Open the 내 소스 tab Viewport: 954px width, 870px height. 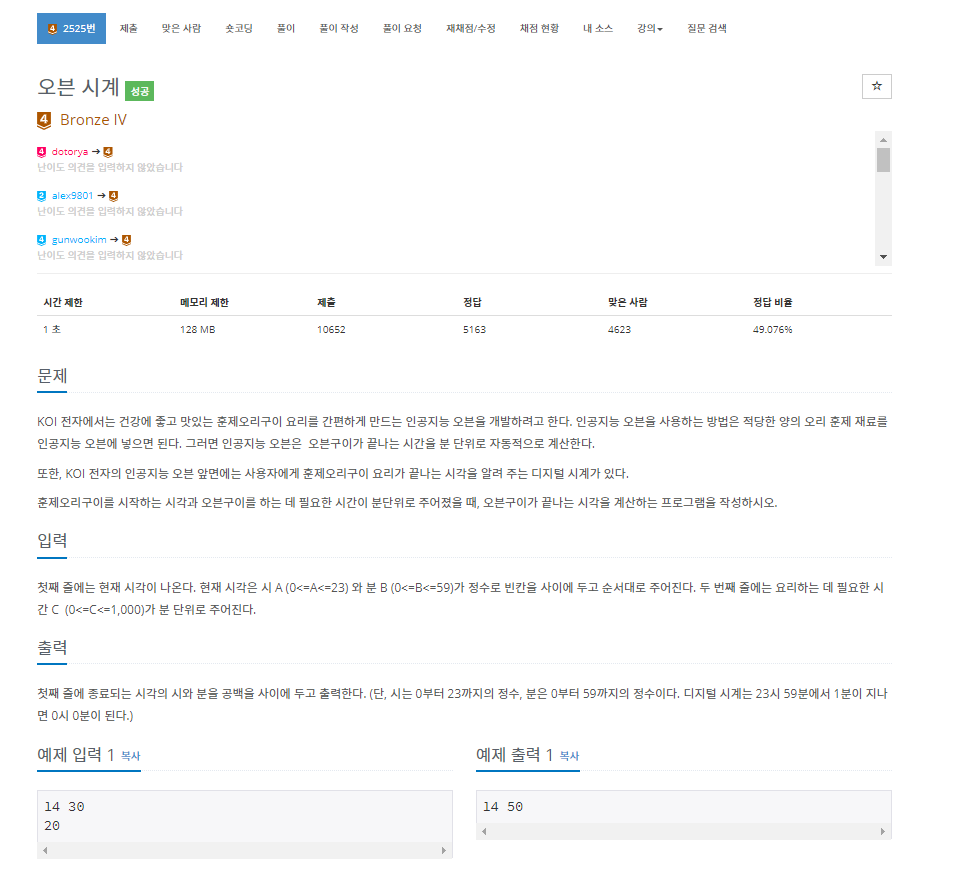[x=598, y=29]
